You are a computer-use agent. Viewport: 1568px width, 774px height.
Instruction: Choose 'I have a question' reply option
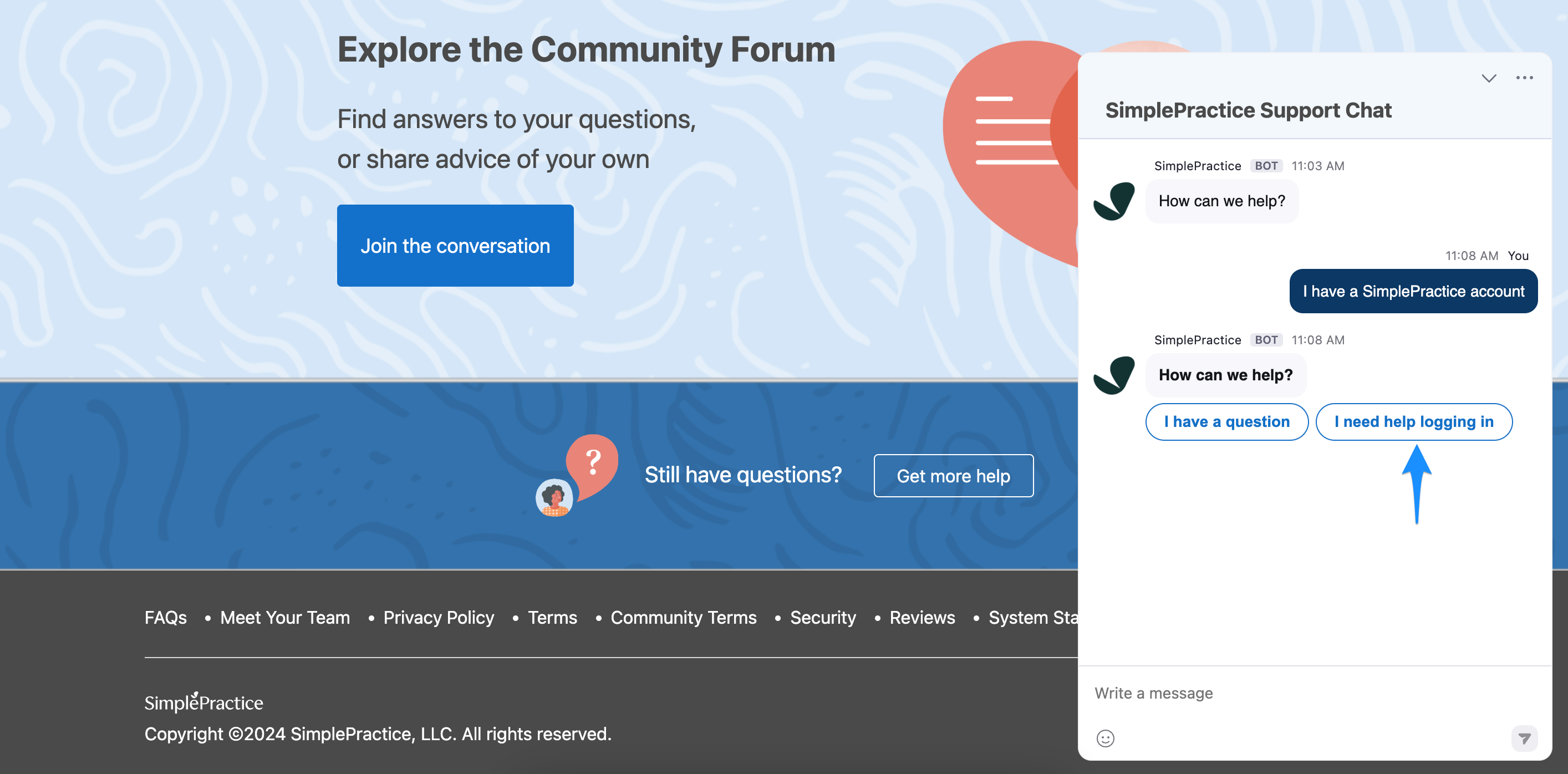pyautogui.click(x=1226, y=422)
